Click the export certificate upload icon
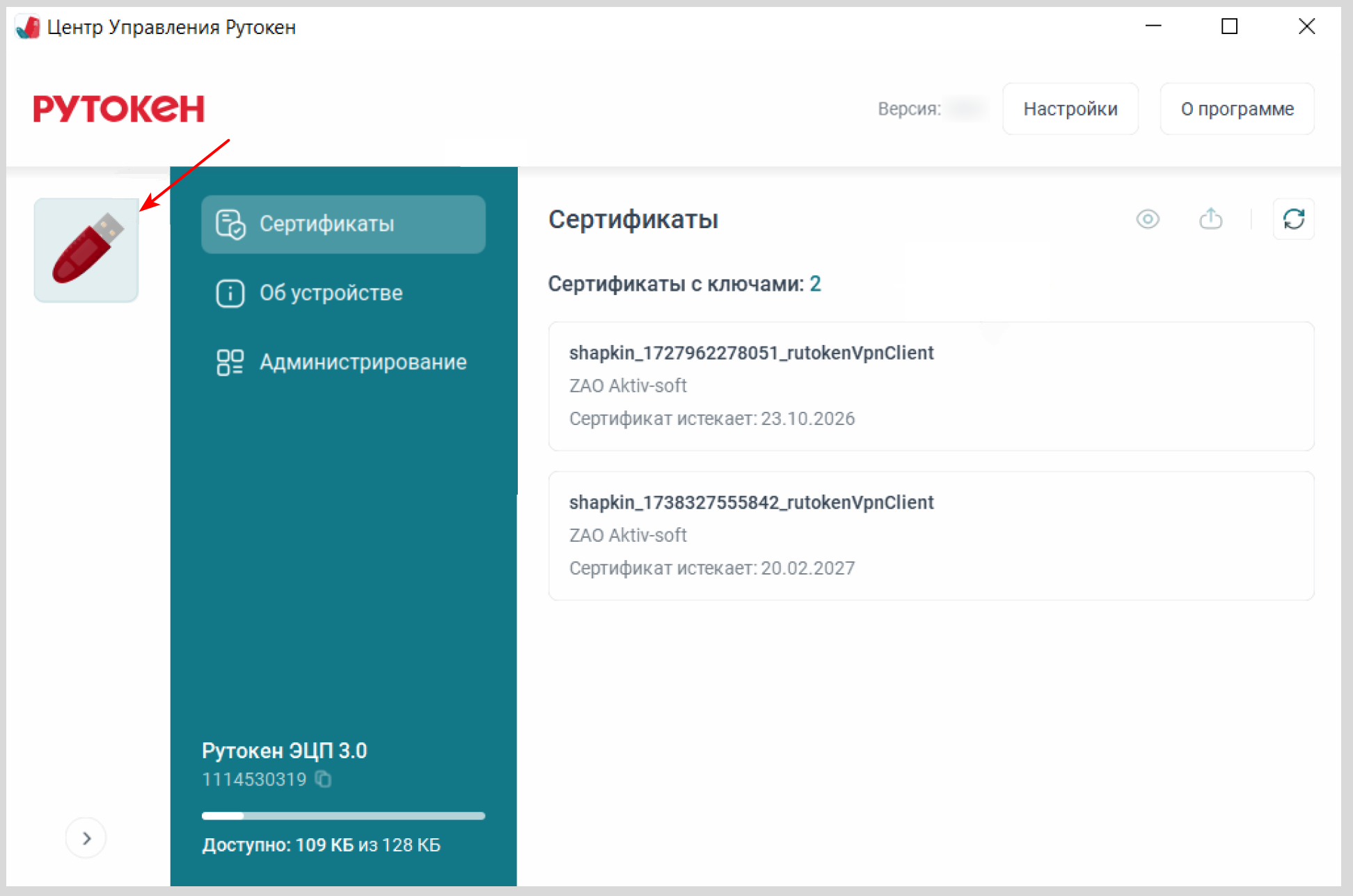 click(x=1210, y=219)
